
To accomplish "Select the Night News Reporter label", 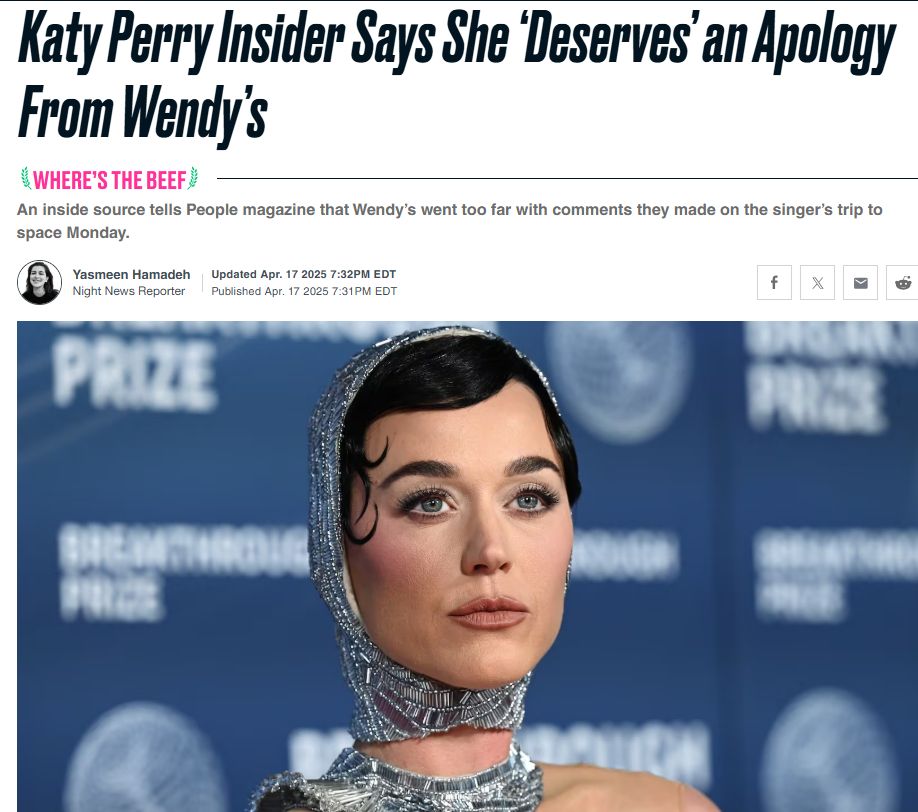I will click(129, 291).
